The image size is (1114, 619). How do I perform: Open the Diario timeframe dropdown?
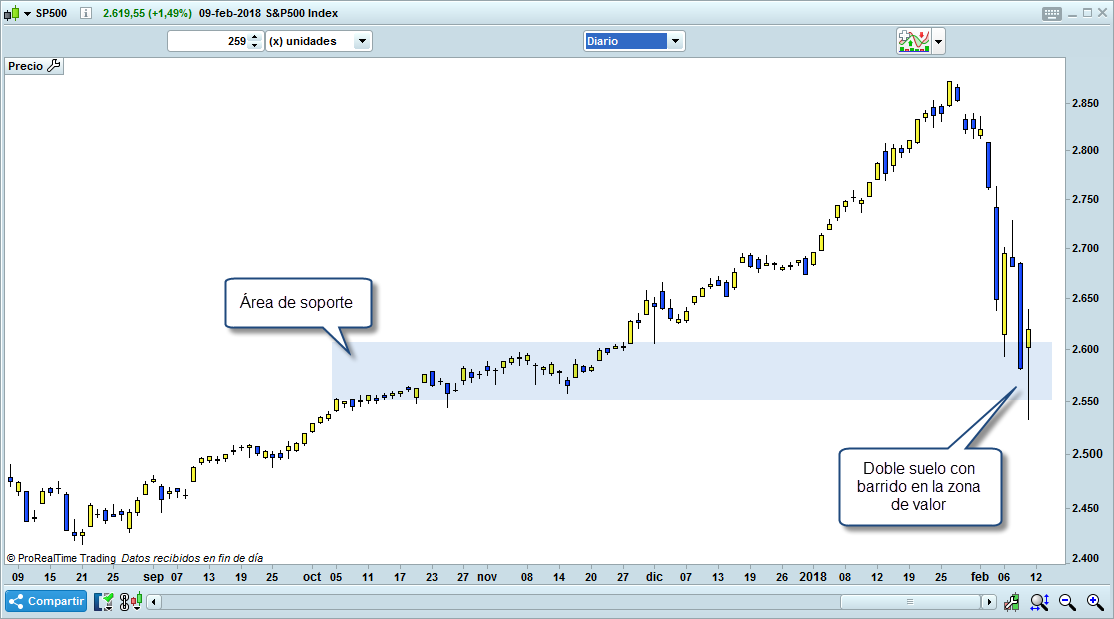(676, 41)
